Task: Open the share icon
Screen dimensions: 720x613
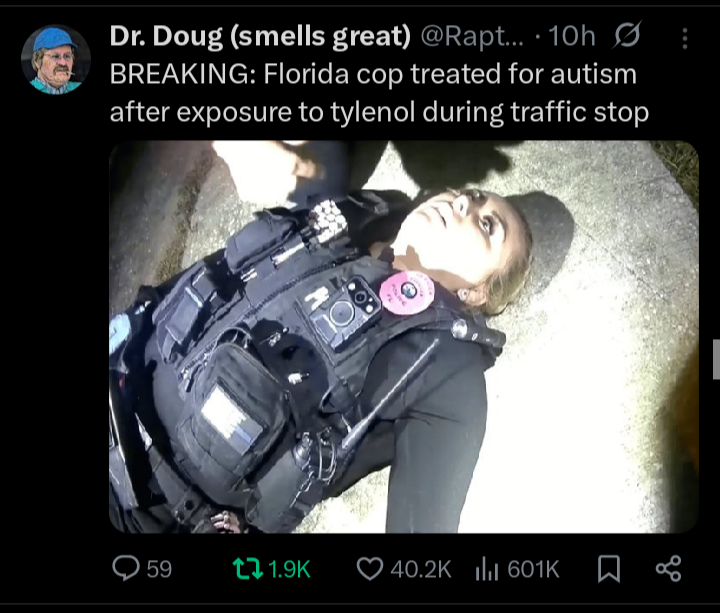Action: point(669,569)
